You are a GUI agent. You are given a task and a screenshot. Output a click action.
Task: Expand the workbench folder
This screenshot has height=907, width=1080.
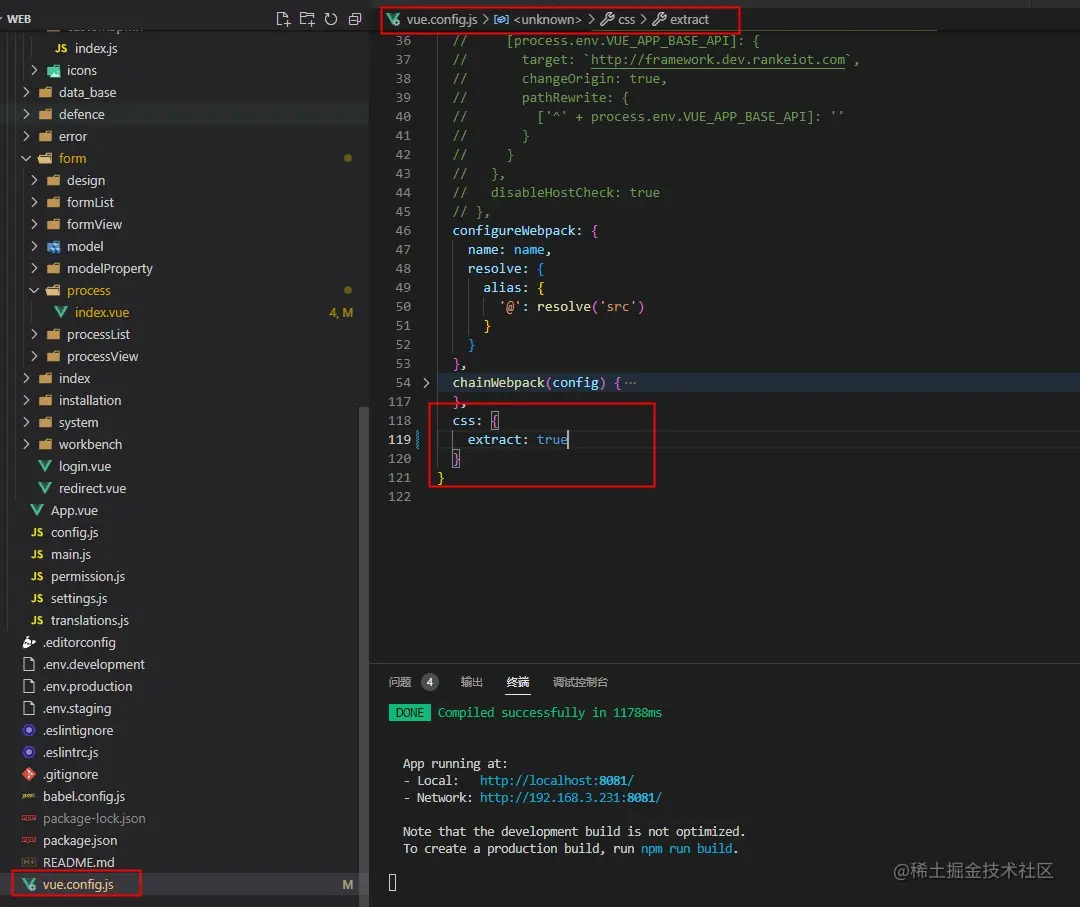tap(90, 445)
